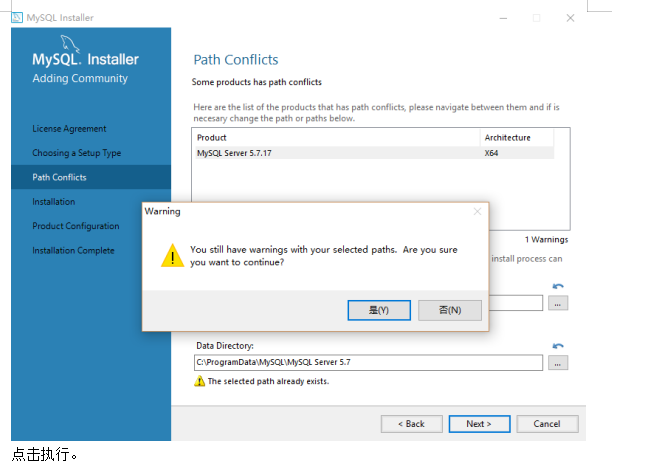Click 'The selected path already exists.' message
Image resolution: width=661 pixels, height=465 pixels.
coord(269,381)
